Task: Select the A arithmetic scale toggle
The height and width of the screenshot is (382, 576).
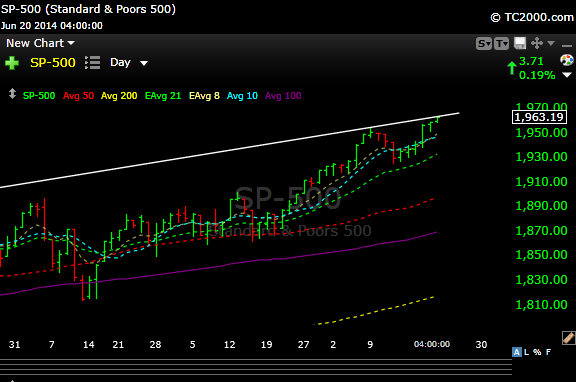Action: [x=517, y=352]
